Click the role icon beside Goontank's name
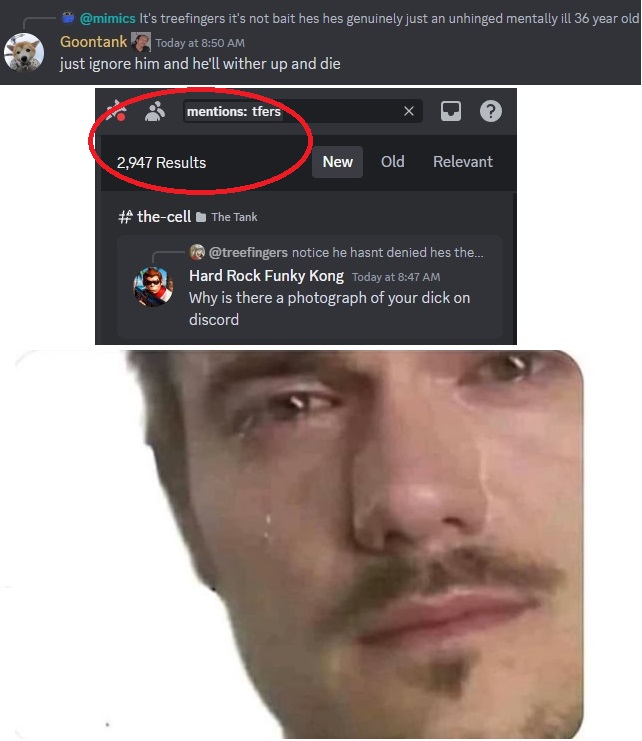Image resolution: width=642 pixels, height=741 pixels. point(141,42)
